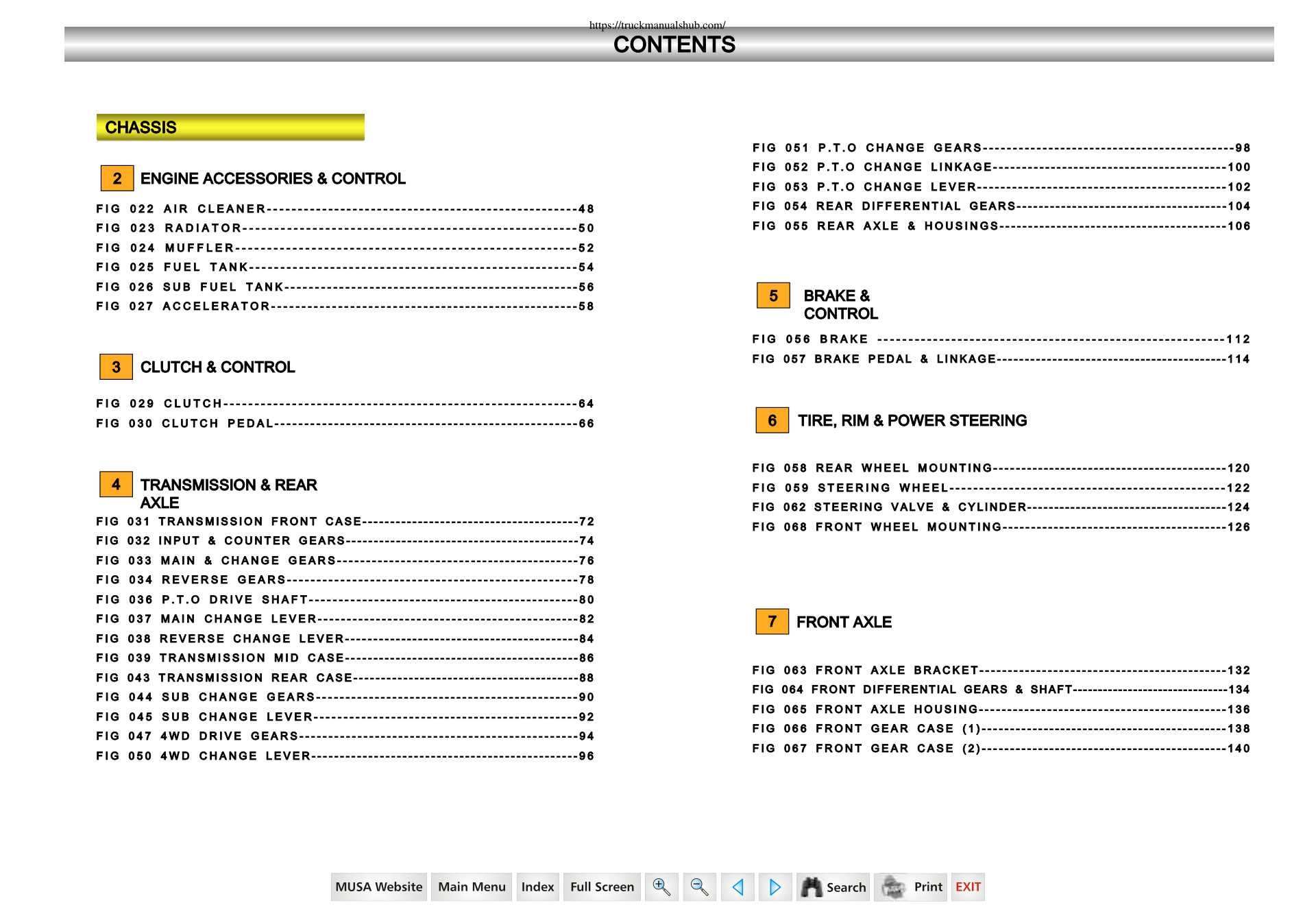Select section 7 number box
The image size is (1316, 905).
pyautogui.click(x=772, y=622)
